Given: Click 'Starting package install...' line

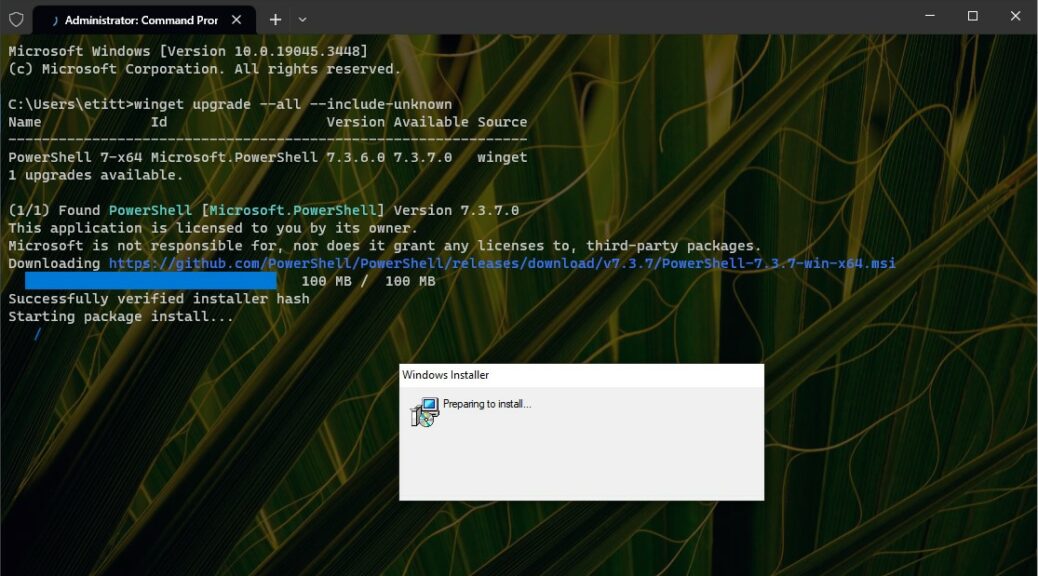Looking at the screenshot, I should point(120,316).
